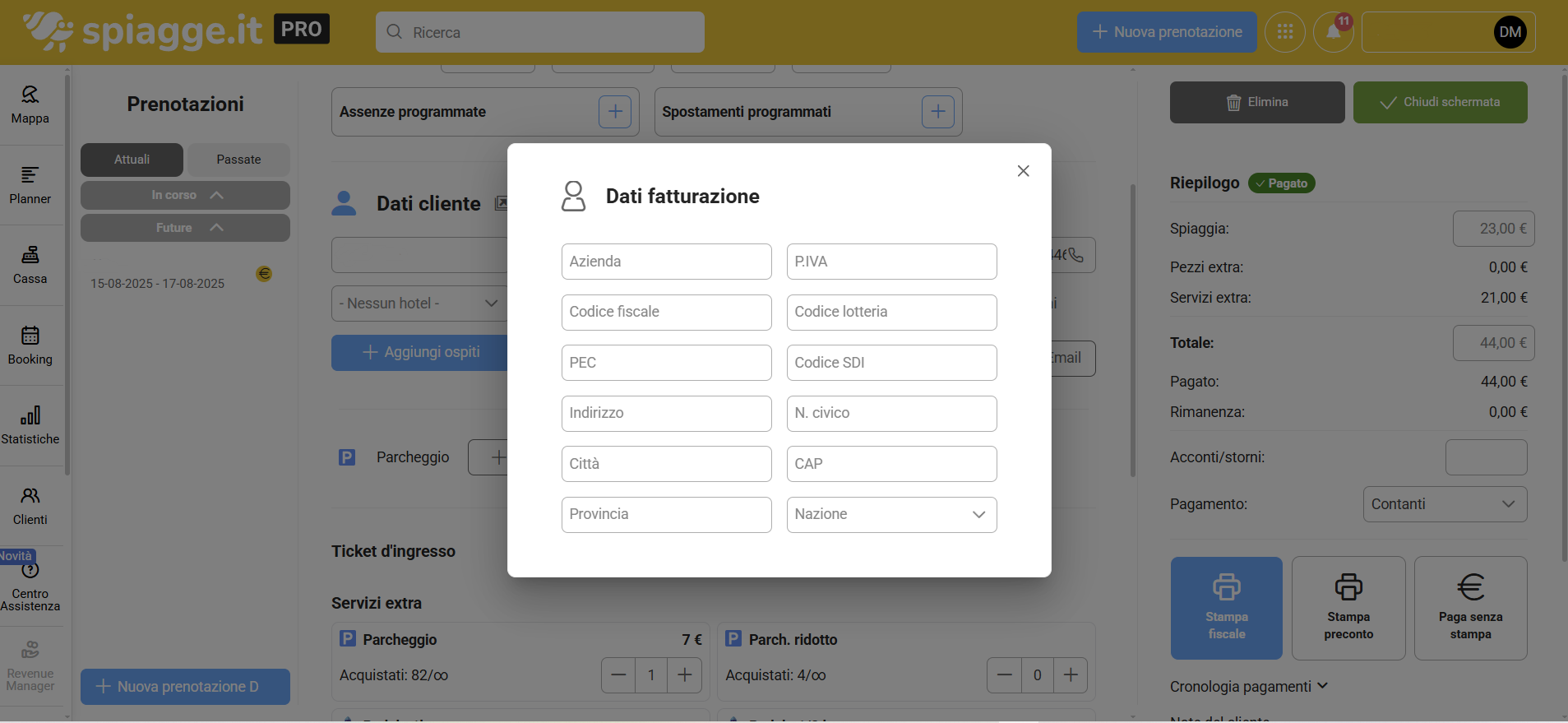Focus the Provincia field
This screenshot has width=1568, height=723.
pos(666,515)
